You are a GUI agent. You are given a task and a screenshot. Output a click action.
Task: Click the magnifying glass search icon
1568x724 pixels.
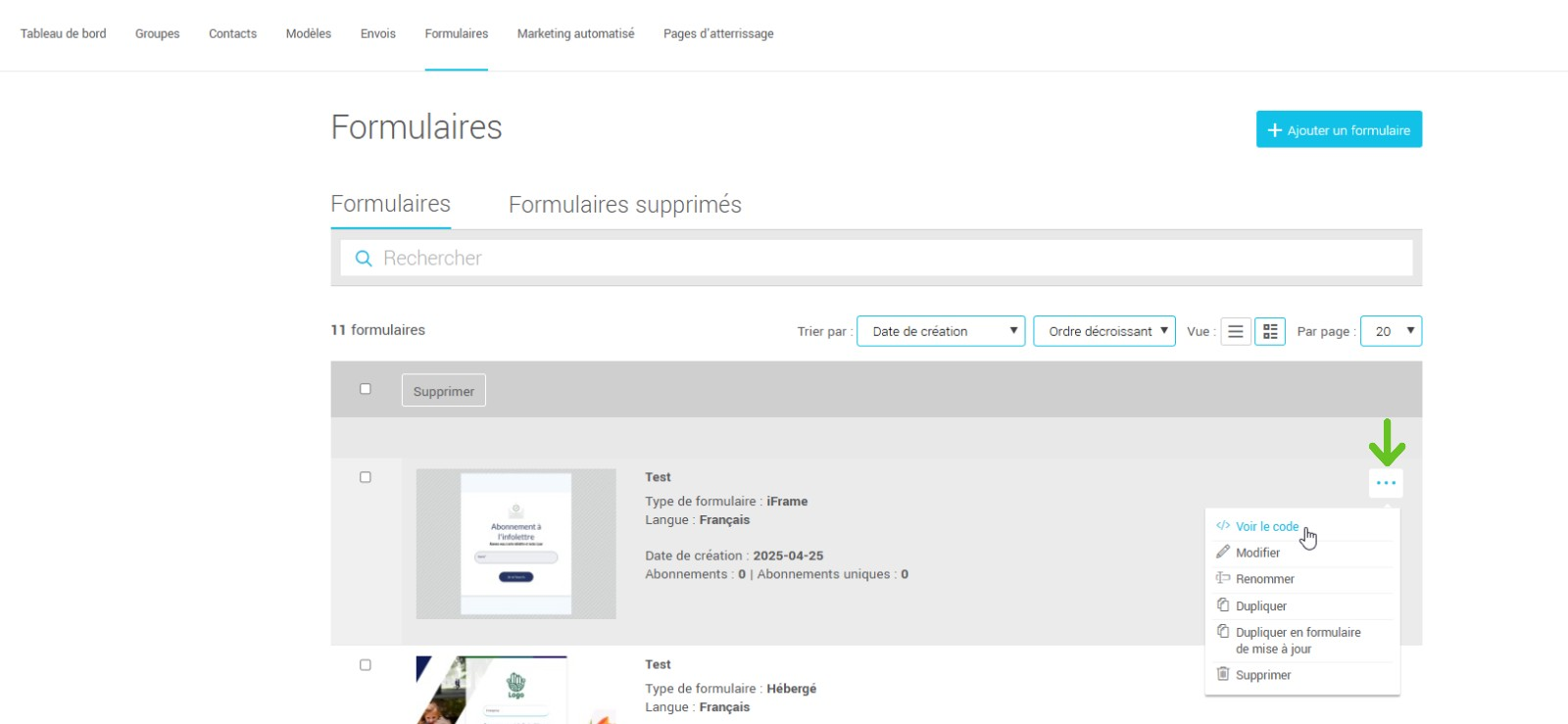pos(364,259)
